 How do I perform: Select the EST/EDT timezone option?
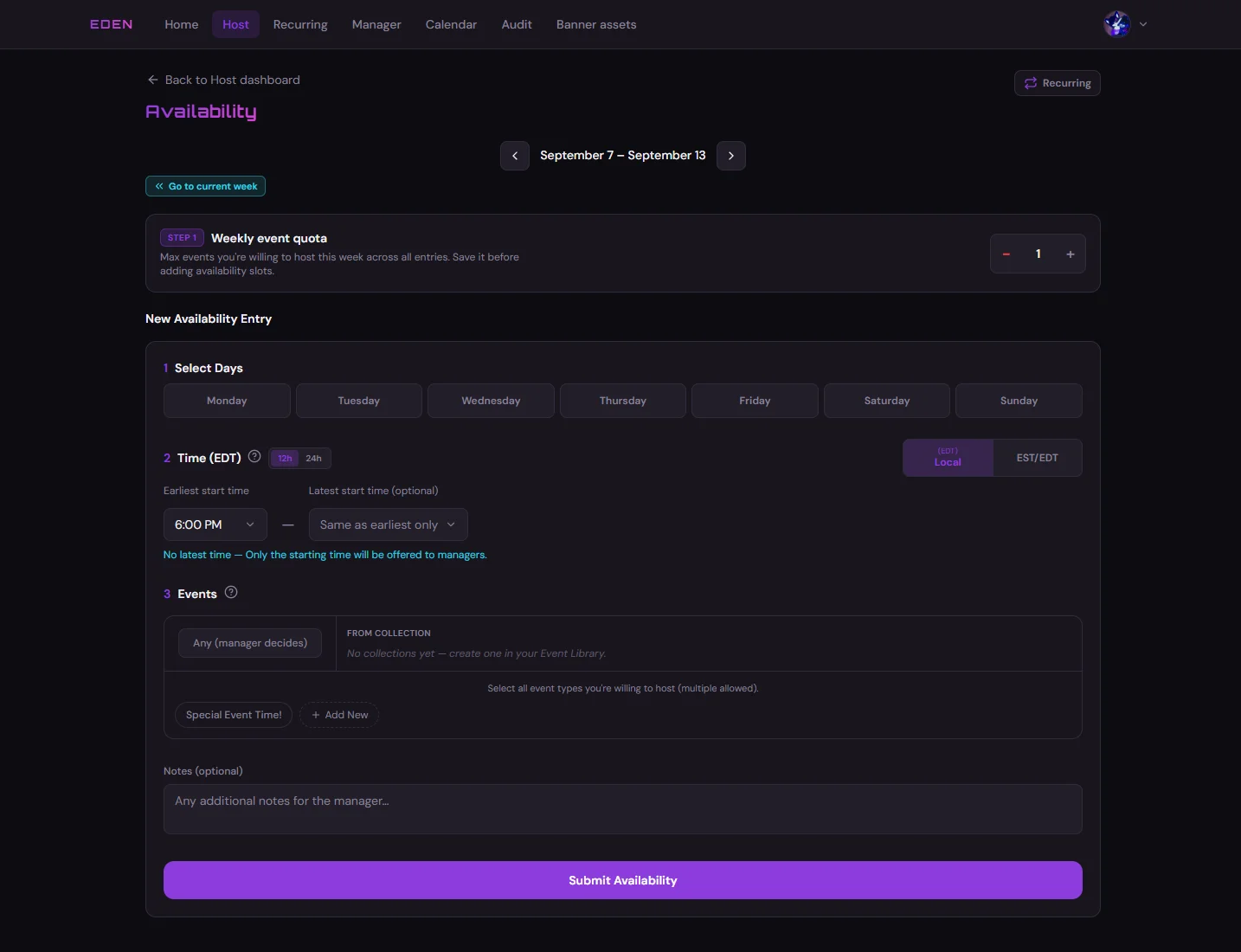(x=1038, y=458)
